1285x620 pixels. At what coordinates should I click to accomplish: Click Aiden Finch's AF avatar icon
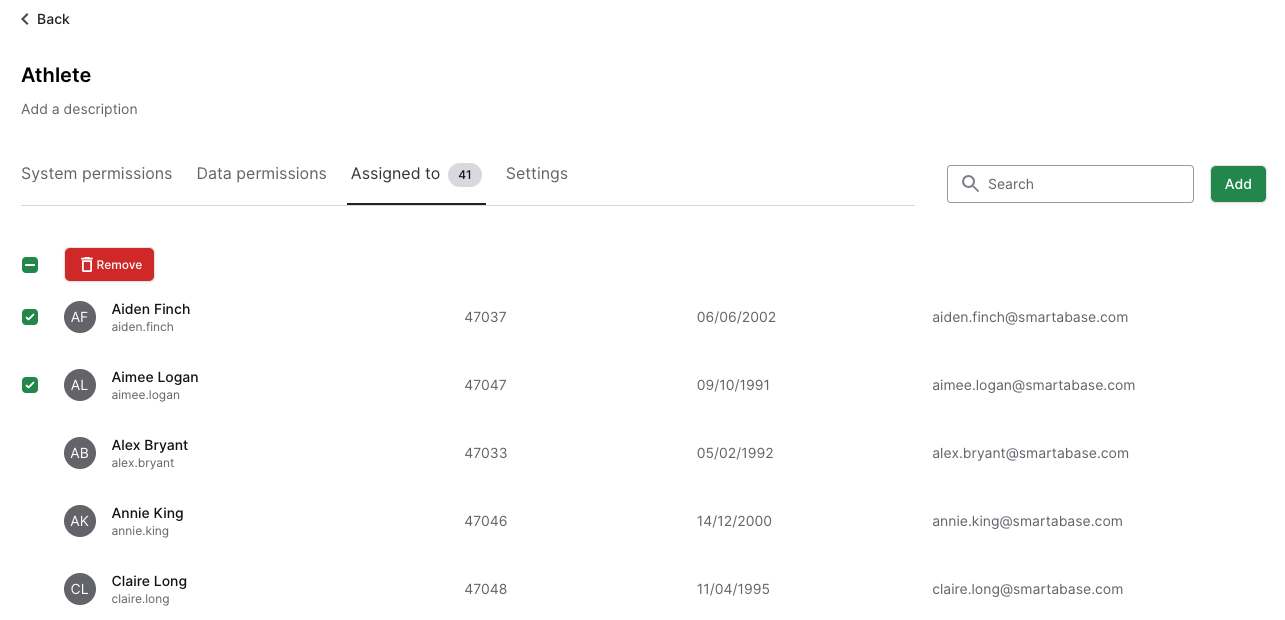click(80, 317)
